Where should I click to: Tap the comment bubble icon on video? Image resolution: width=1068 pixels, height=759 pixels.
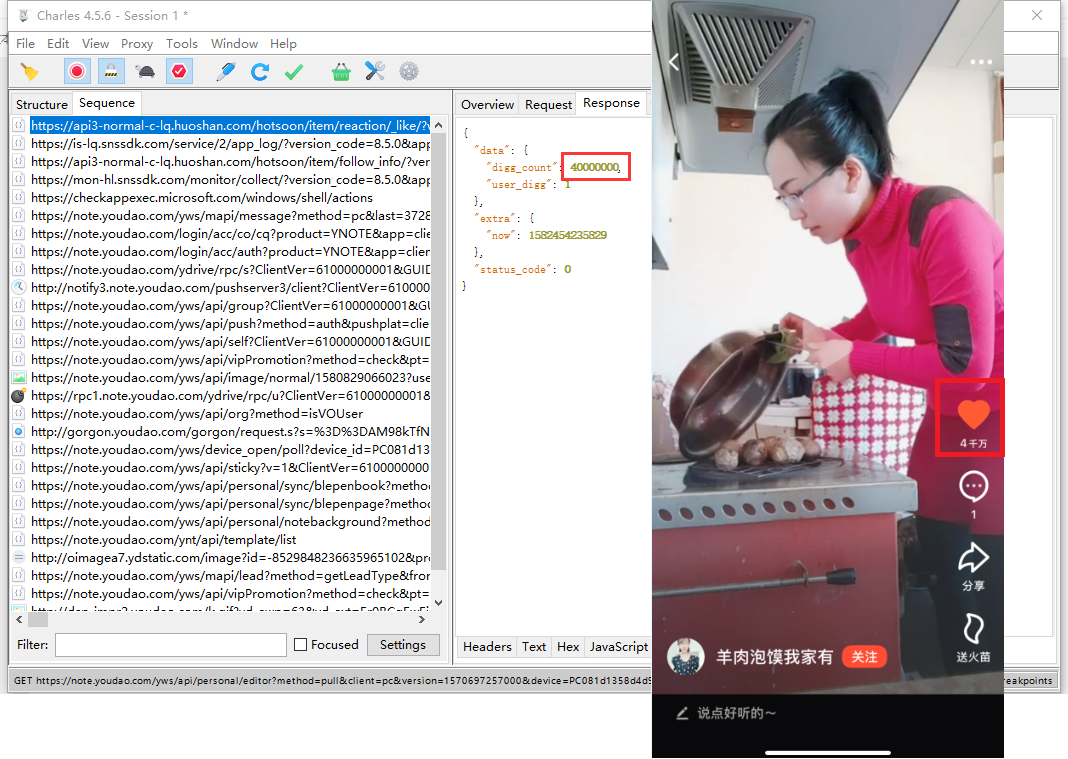973,486
